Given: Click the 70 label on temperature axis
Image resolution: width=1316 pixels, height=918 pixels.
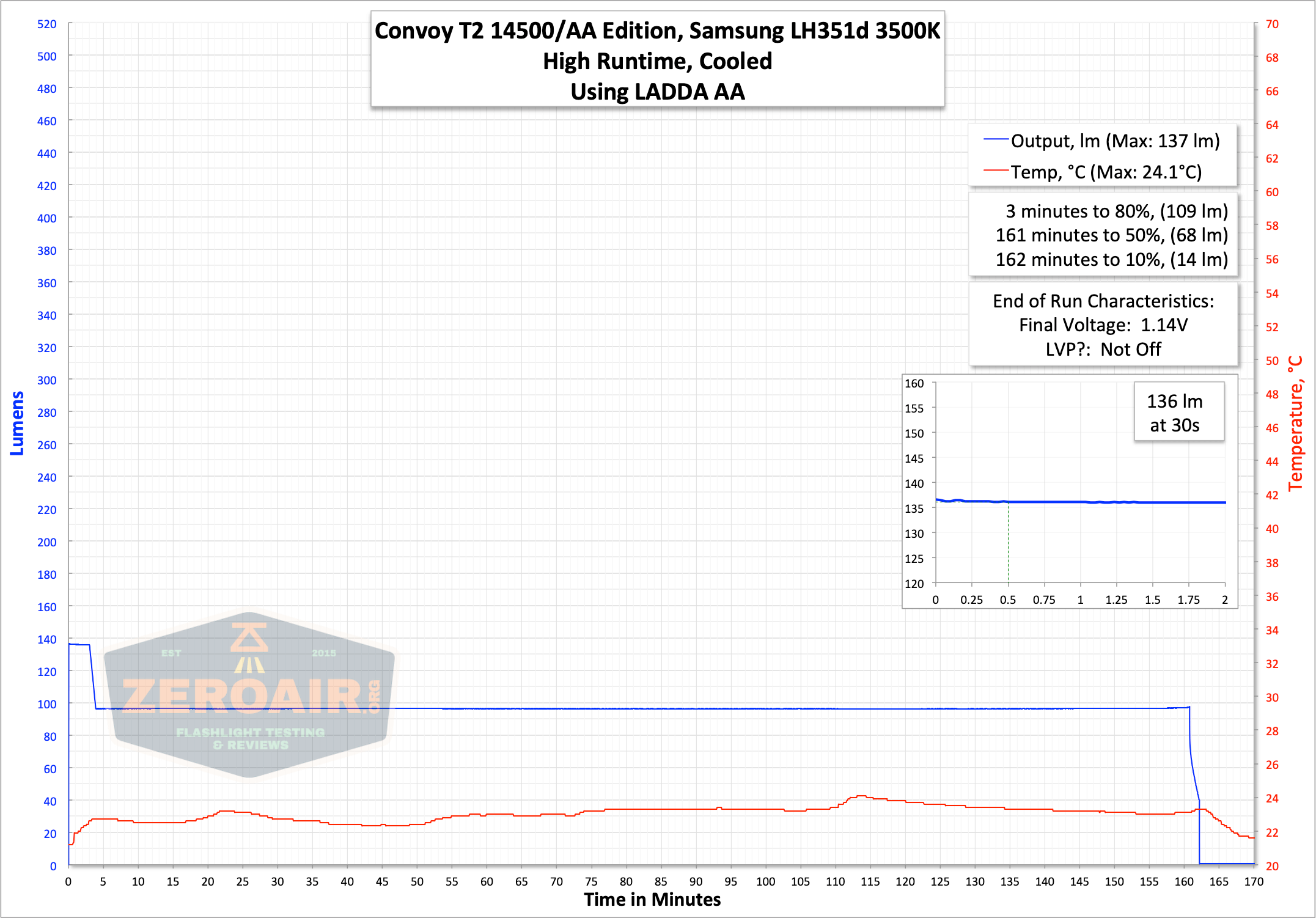Looking at the screenshot, I should [x=1272, y=24].
